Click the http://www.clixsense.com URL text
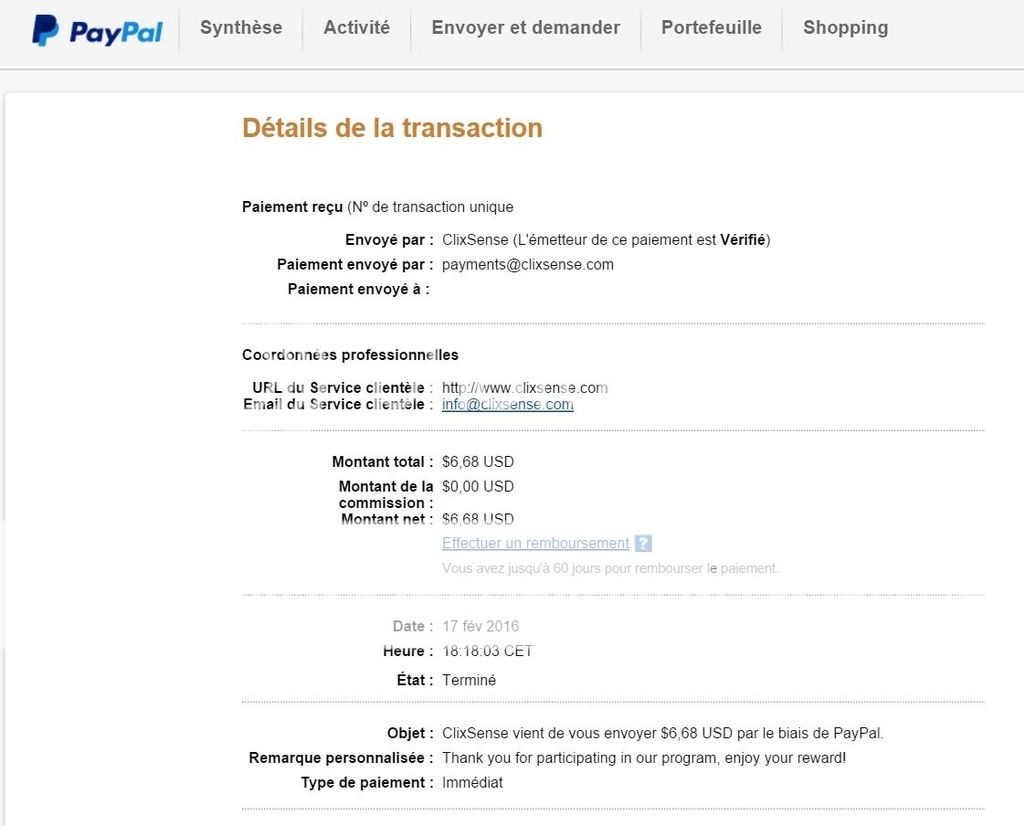The image size is (1024, 826). 525,388
